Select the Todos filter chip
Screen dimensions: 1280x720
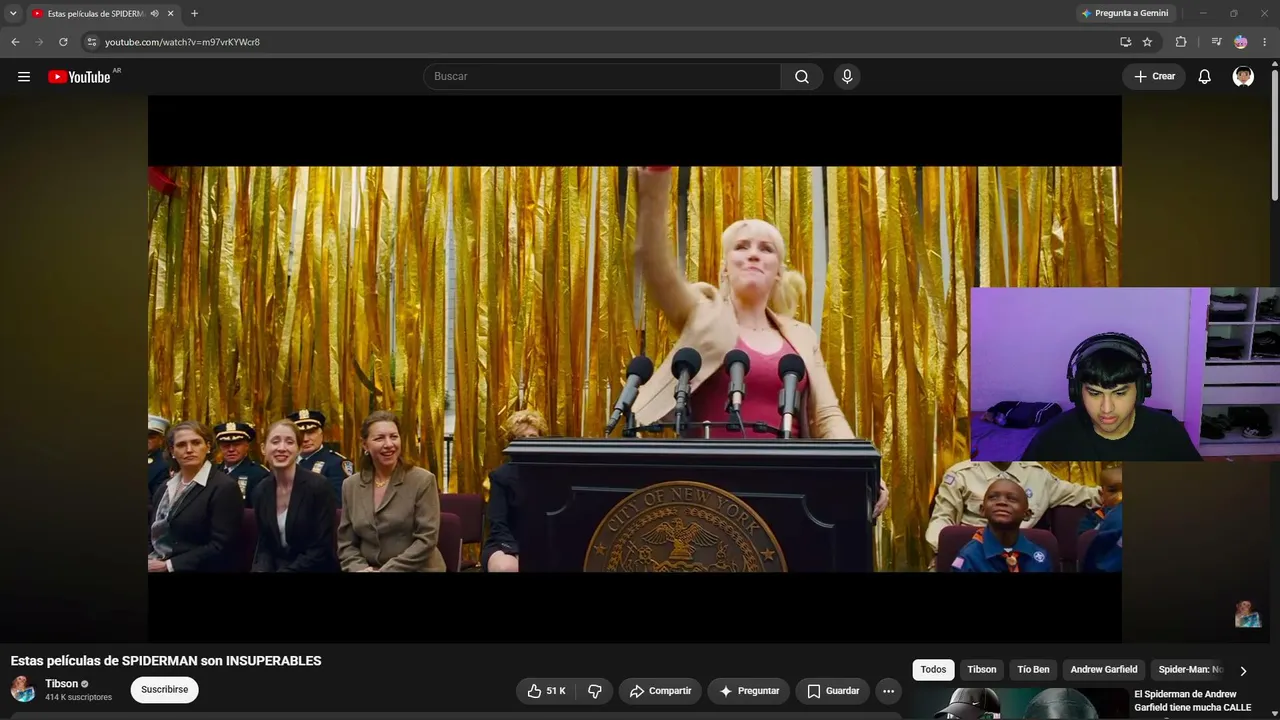click(933, 670)
